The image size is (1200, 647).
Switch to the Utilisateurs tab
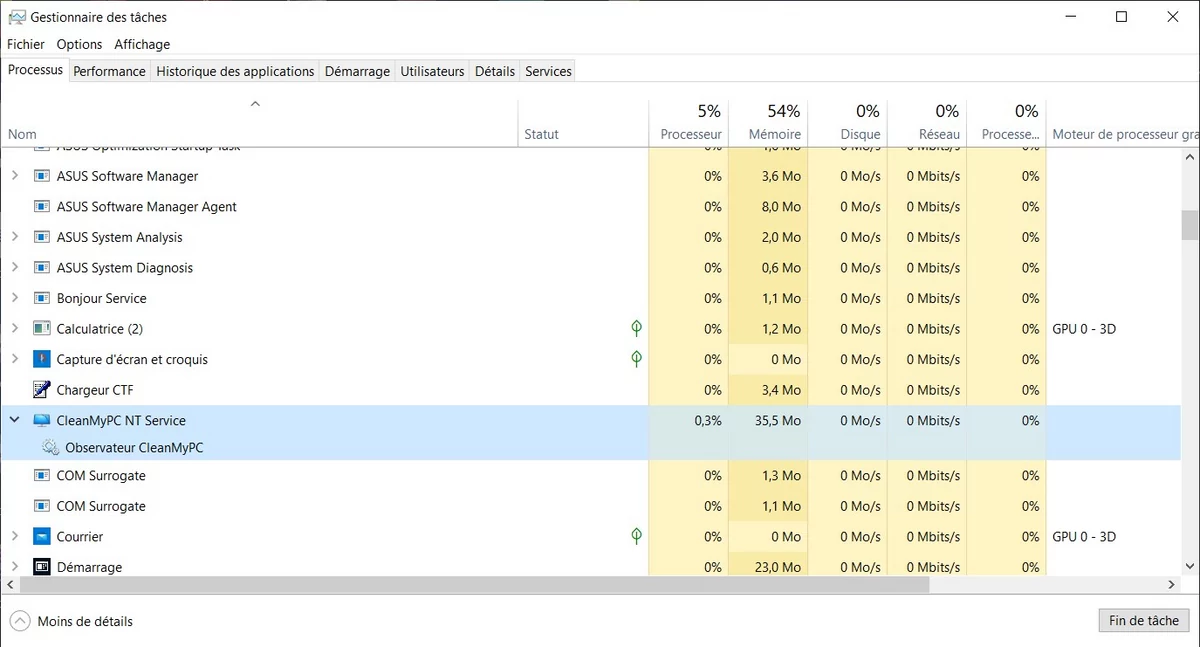point(432,71)
